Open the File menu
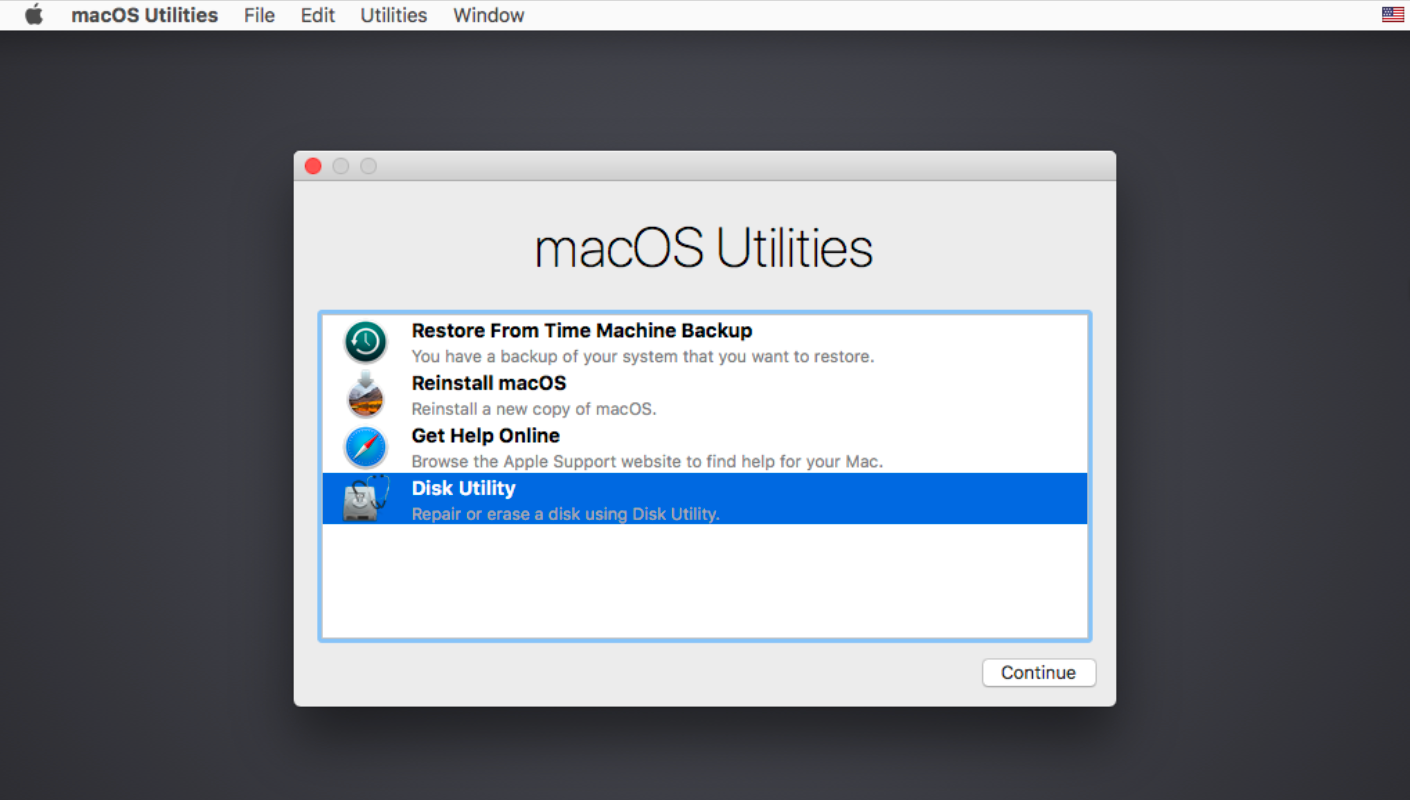Screen dimensions: 1410x800 [x=259, y=15]
